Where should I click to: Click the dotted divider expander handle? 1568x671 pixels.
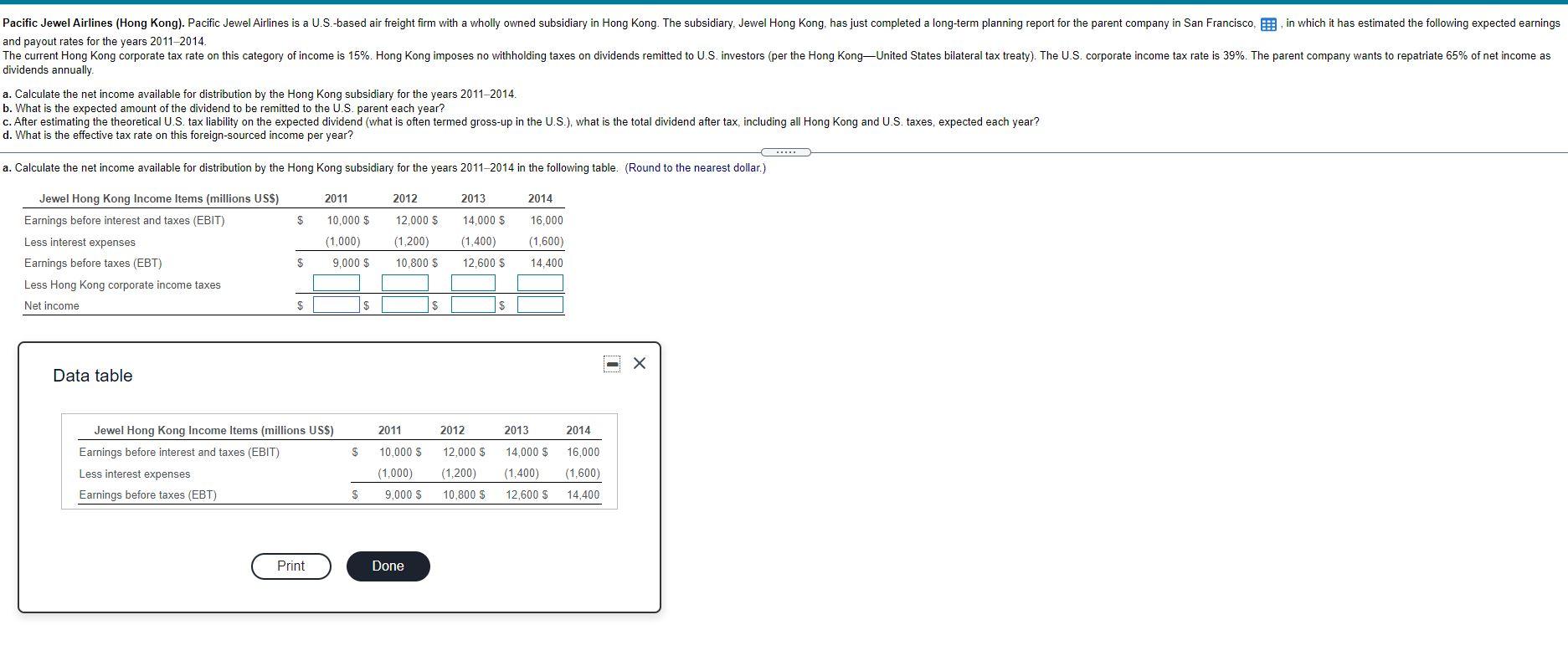785,152
